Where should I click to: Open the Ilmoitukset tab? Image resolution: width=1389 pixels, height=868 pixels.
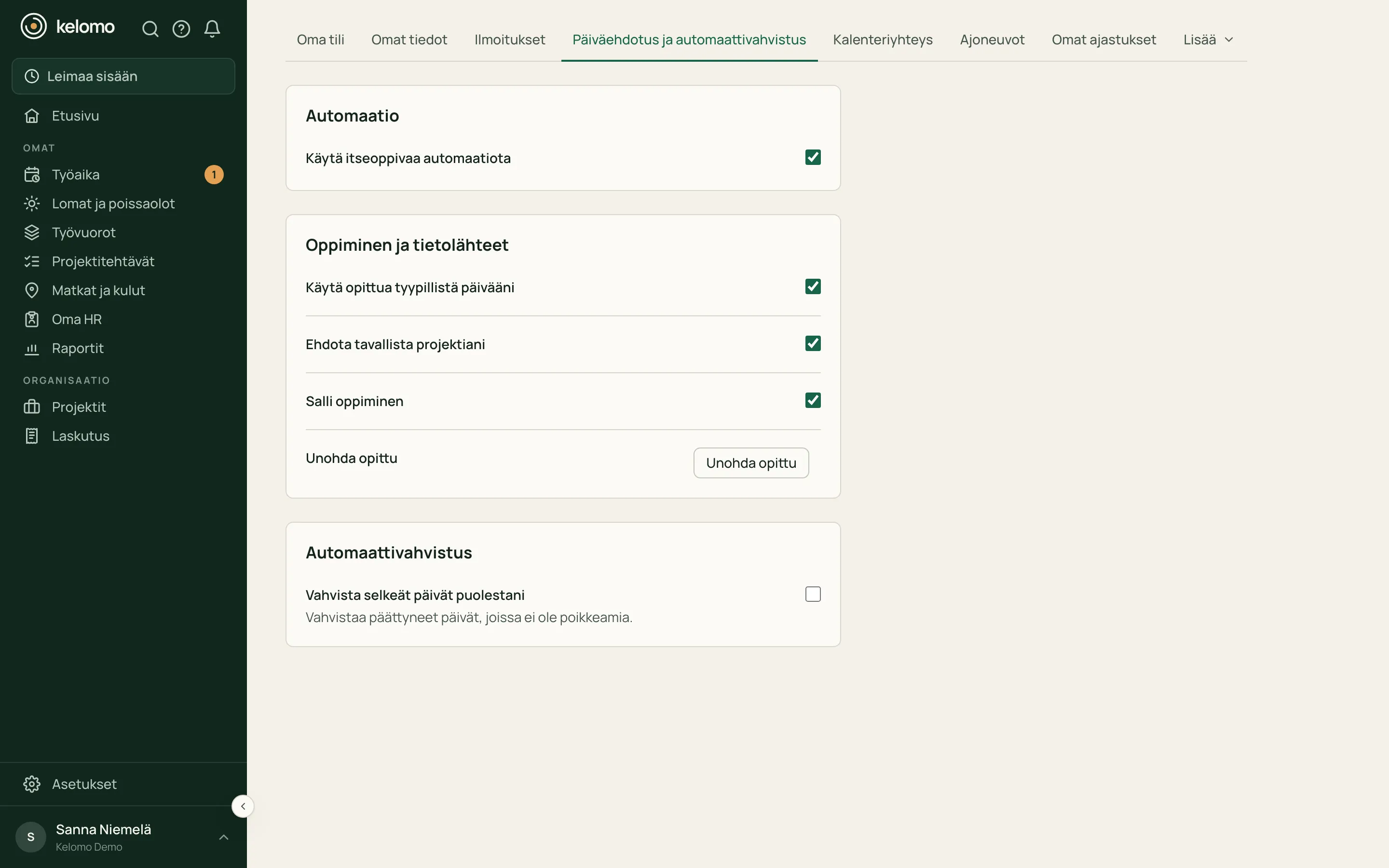pyautogui.click(x=510, y=40)
